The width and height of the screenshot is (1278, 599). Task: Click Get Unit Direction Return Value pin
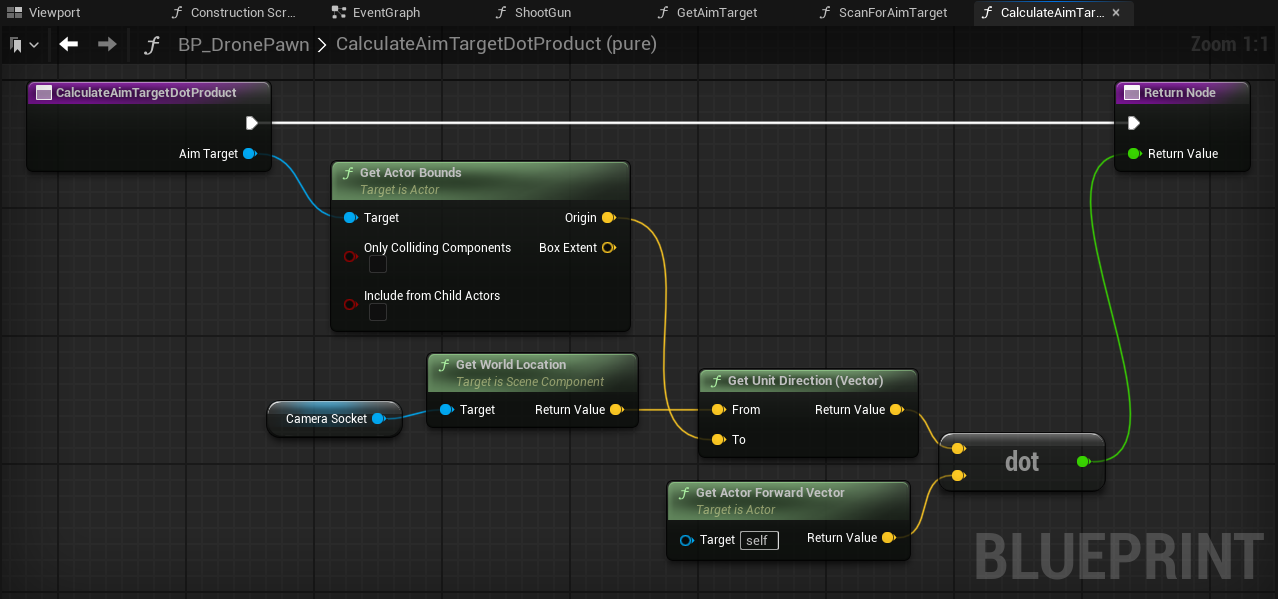pyautogui.click(x=897, y=409)
